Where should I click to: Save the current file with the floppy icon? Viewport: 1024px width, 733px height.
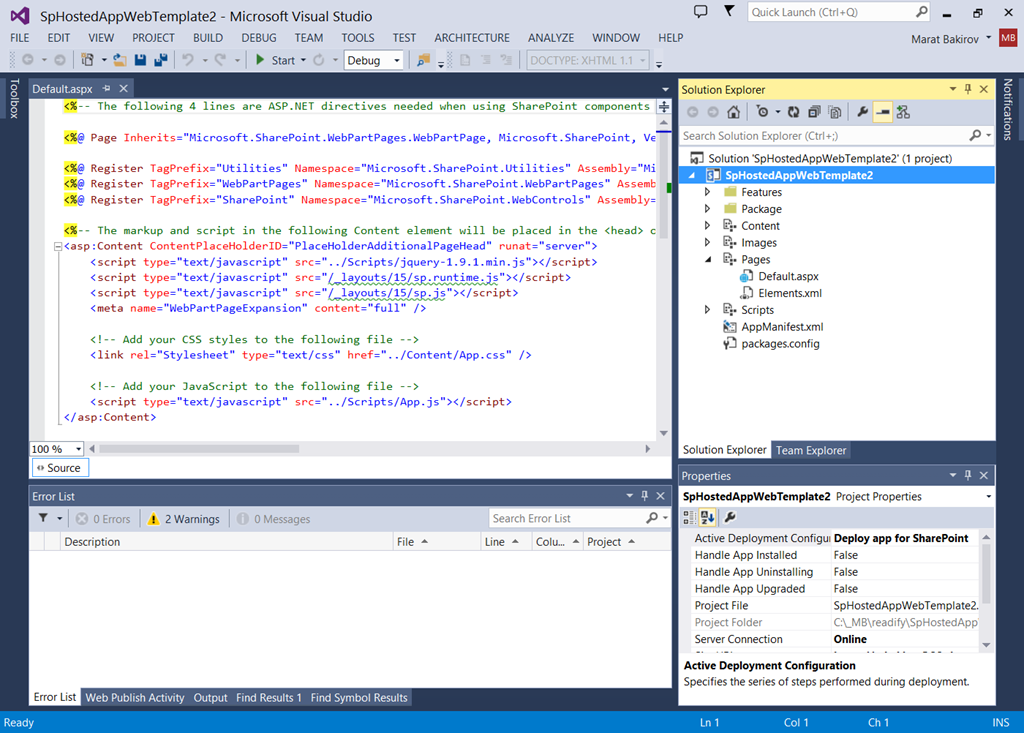[x=140, y=60]
